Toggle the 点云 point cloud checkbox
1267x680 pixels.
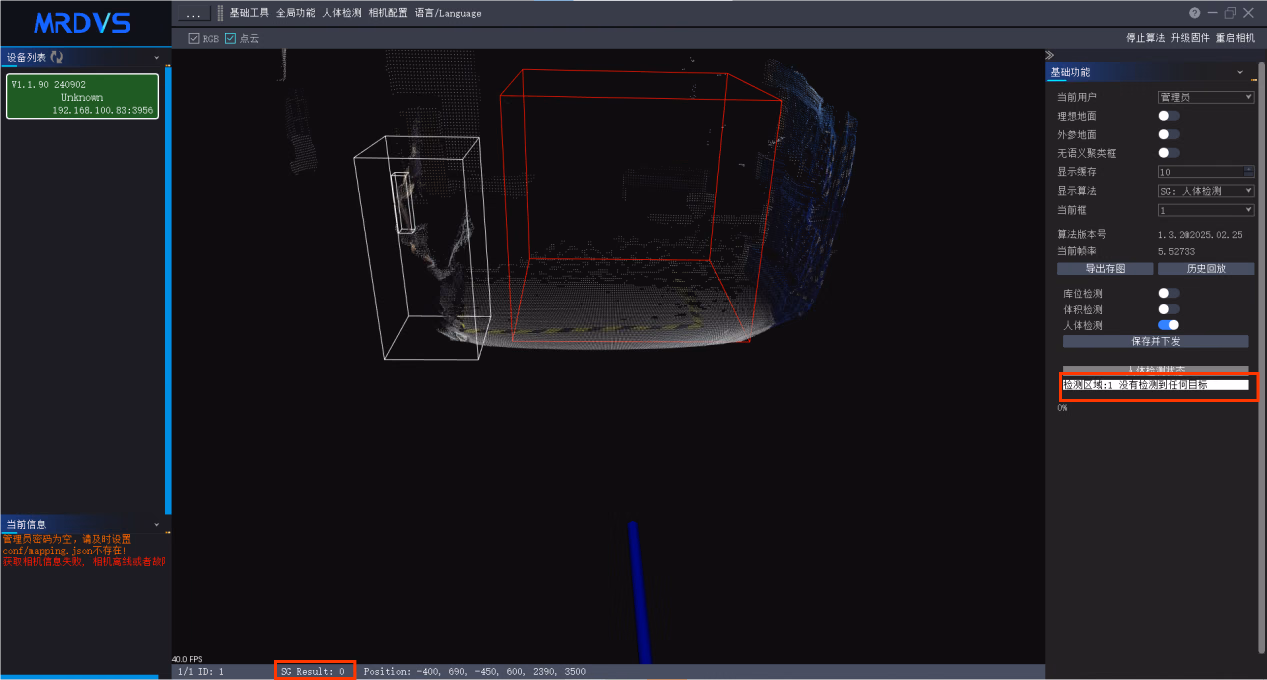(x=230, y=38)
